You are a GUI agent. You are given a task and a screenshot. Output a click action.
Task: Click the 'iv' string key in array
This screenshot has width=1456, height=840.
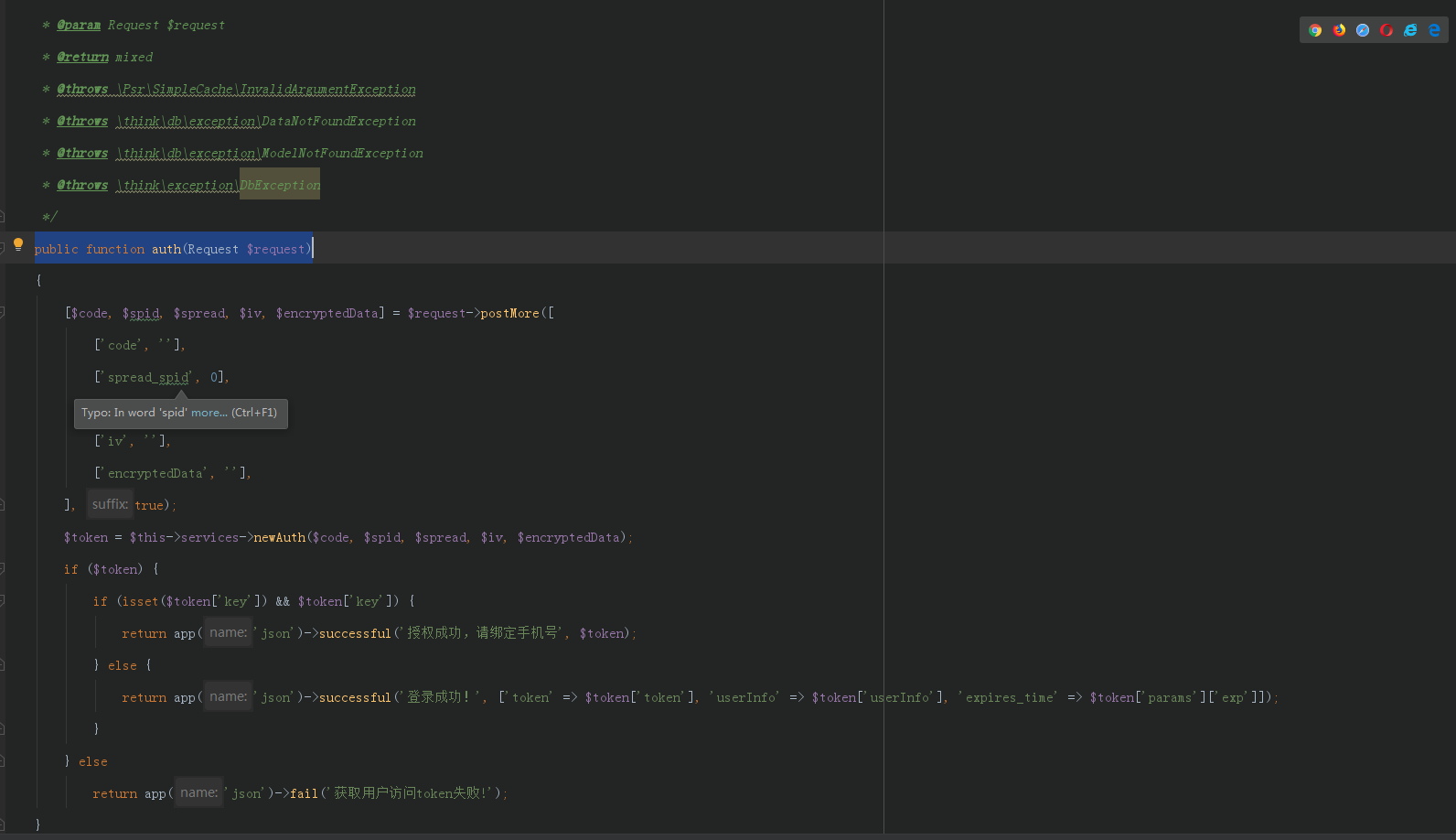click(115, 441)
